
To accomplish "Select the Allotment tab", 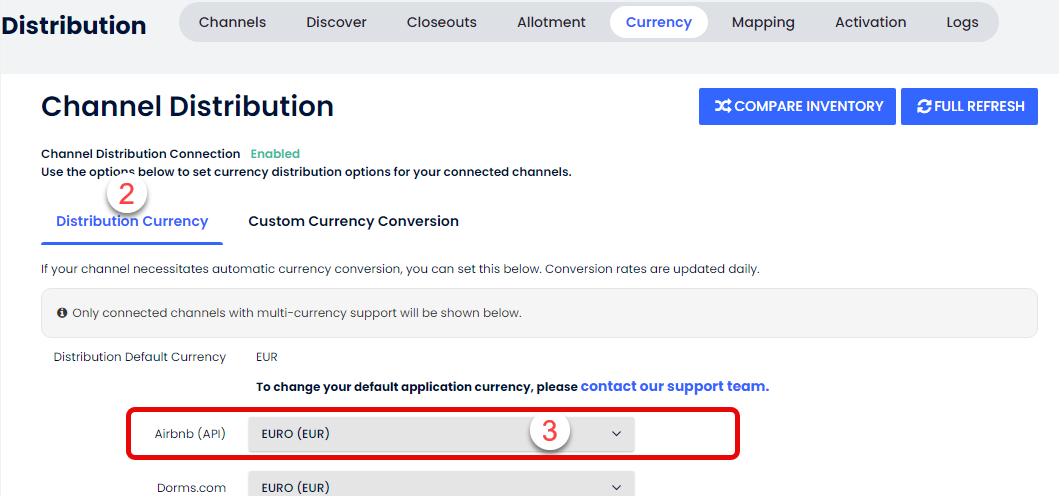I will point(551,22).
